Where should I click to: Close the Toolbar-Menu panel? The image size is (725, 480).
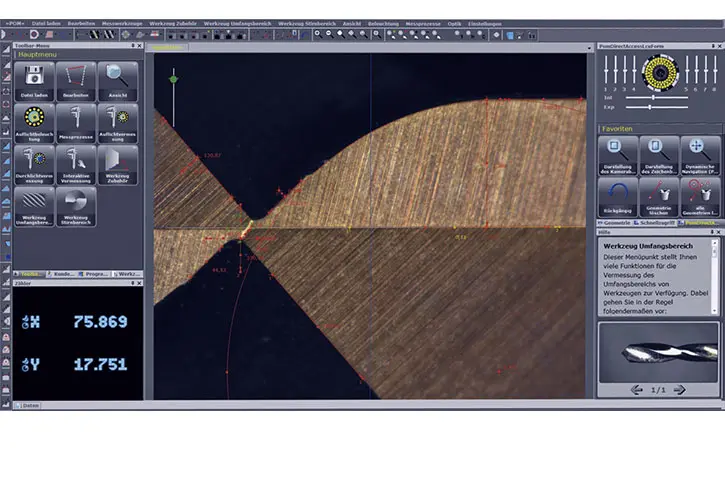(x=140, y=45)
